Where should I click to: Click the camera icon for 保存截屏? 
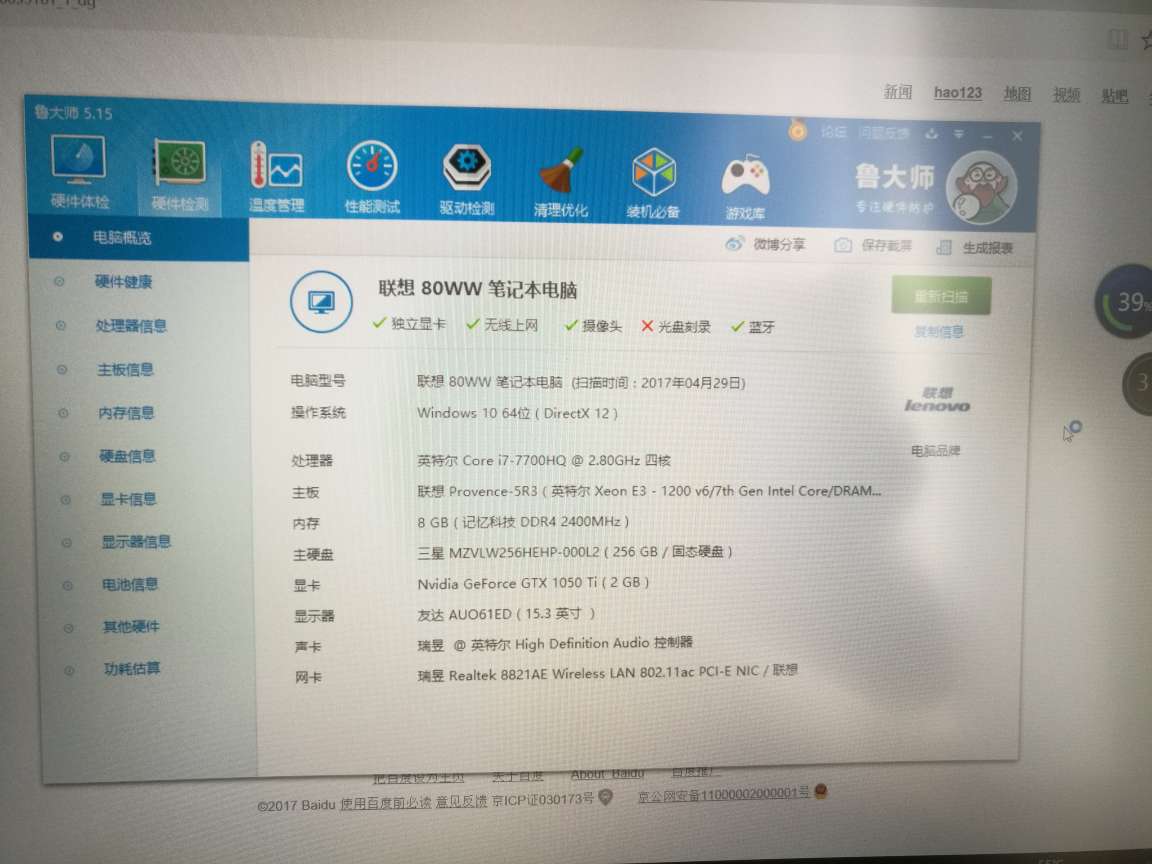(x=843, y=245)
